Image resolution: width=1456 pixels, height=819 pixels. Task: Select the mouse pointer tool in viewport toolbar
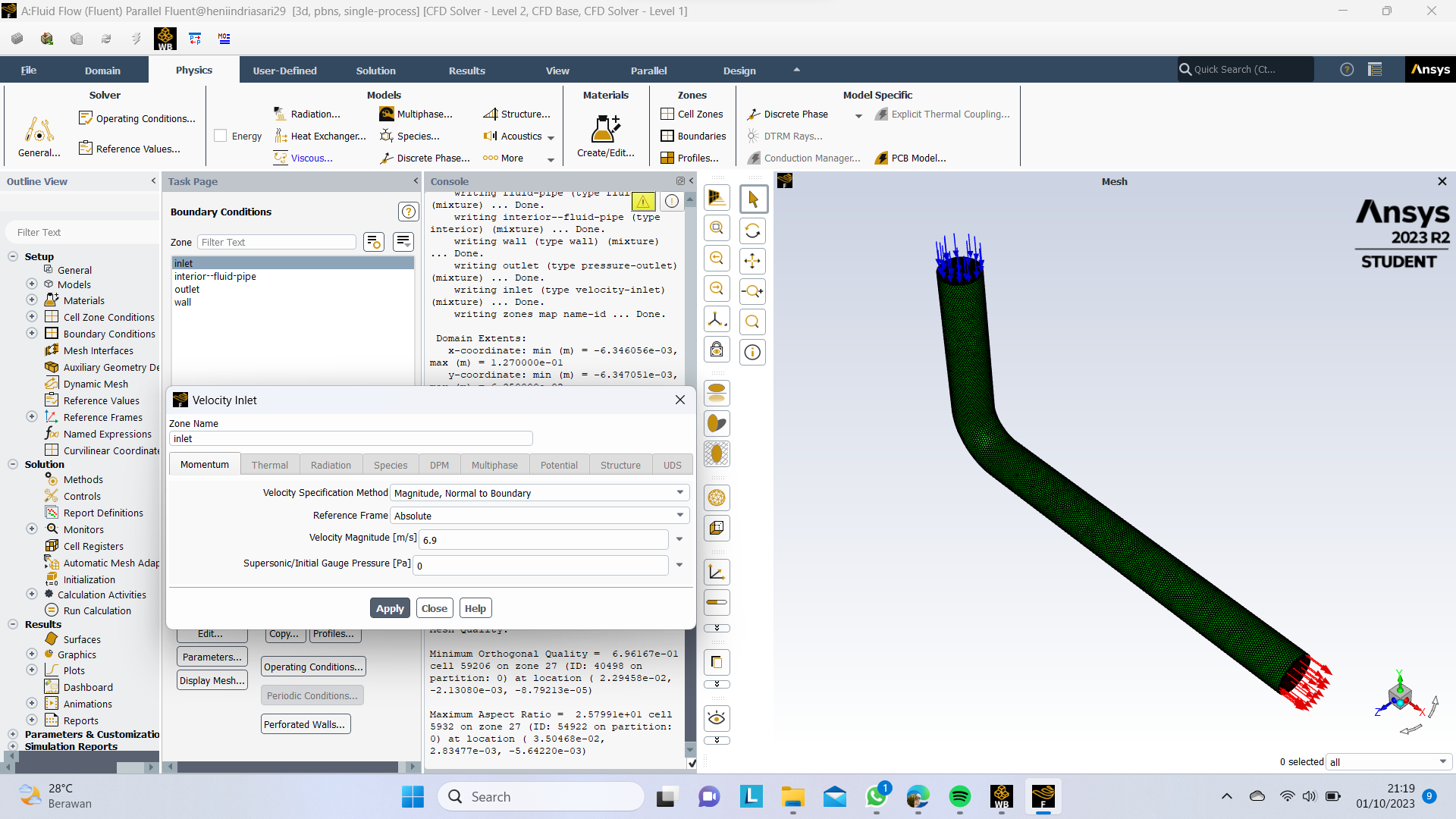[752, 199]
